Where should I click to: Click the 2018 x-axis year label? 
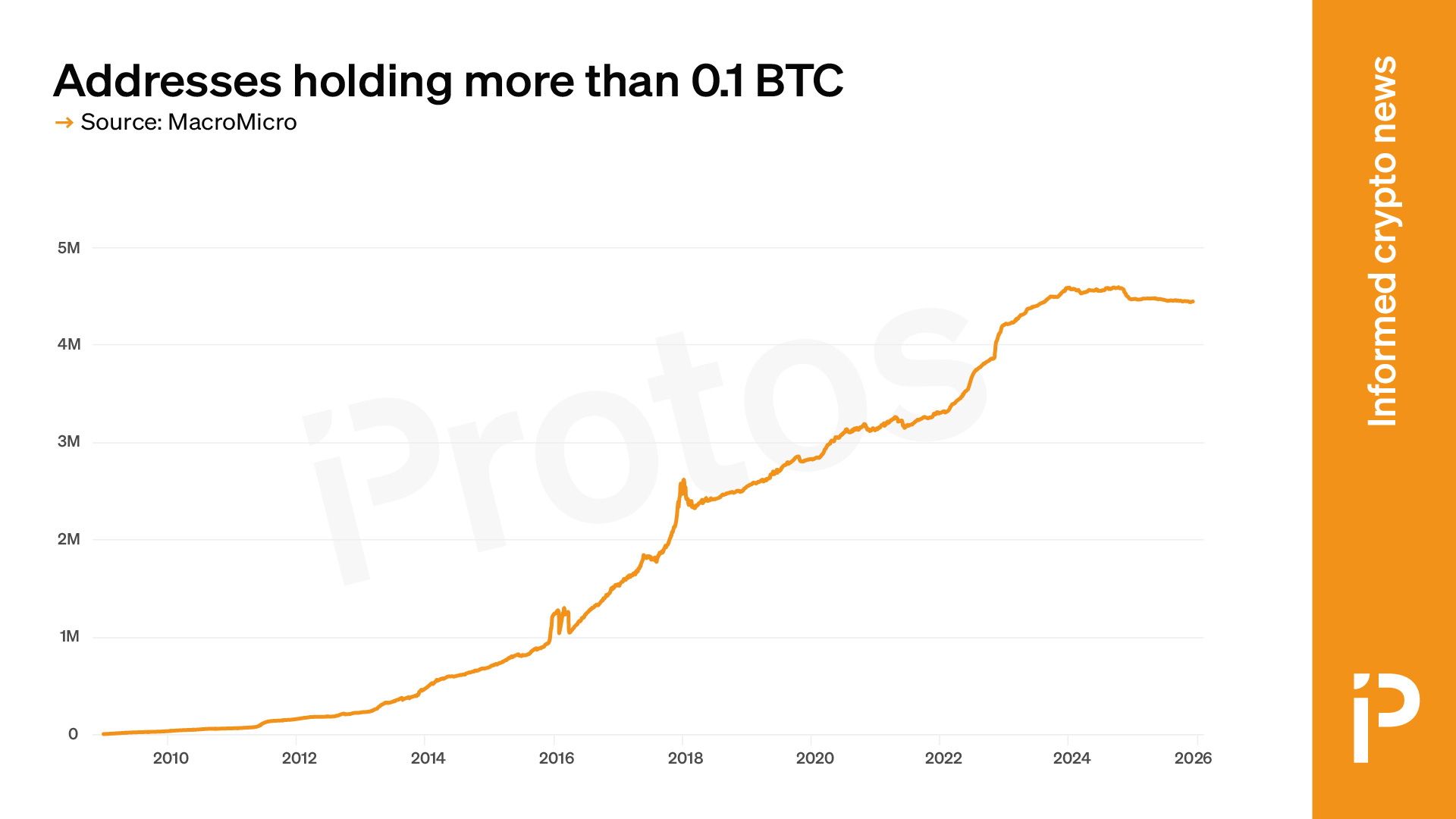tap(686, 758)
